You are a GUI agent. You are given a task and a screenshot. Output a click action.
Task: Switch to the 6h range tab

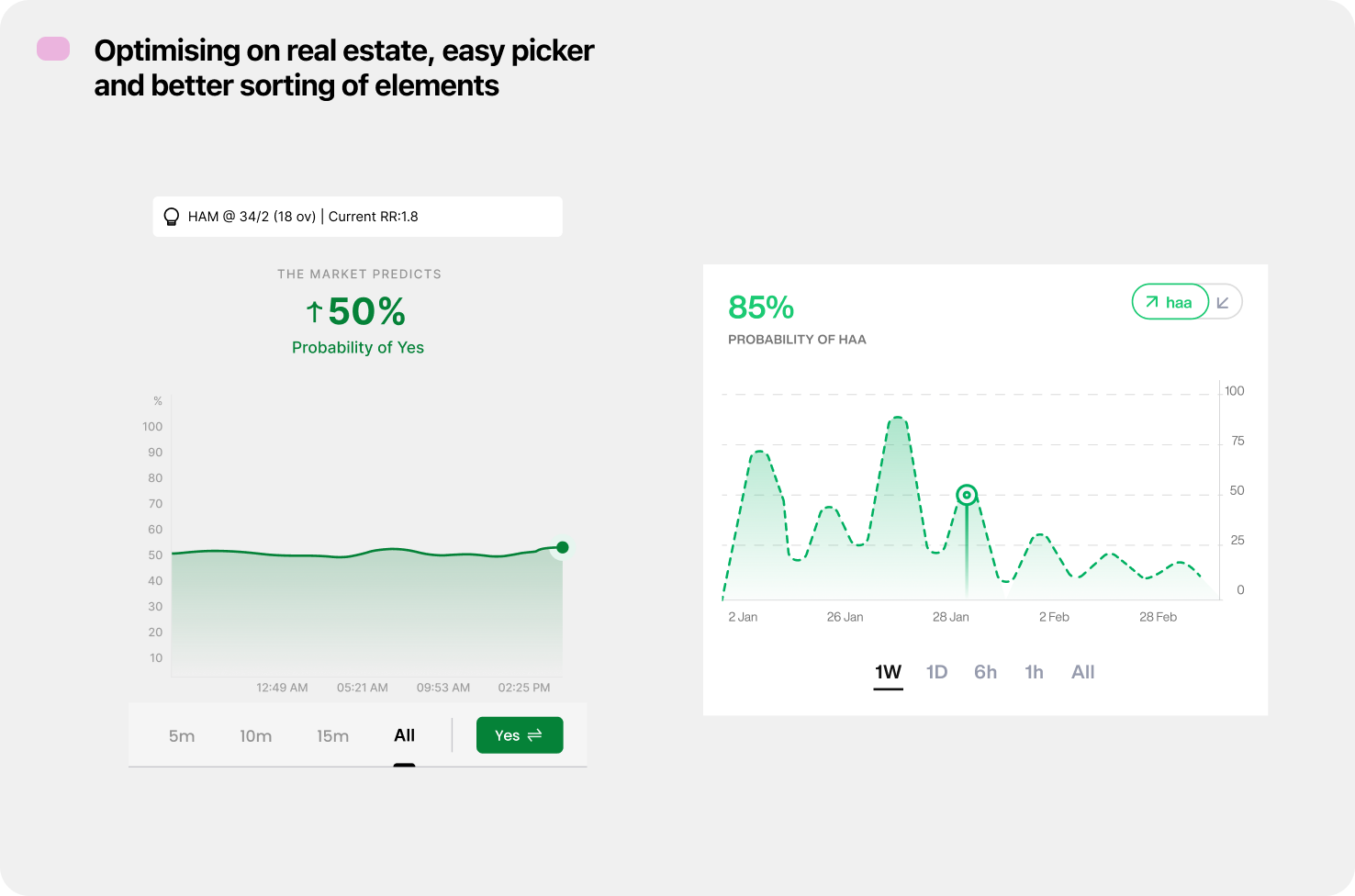click(x=986, y=672)
